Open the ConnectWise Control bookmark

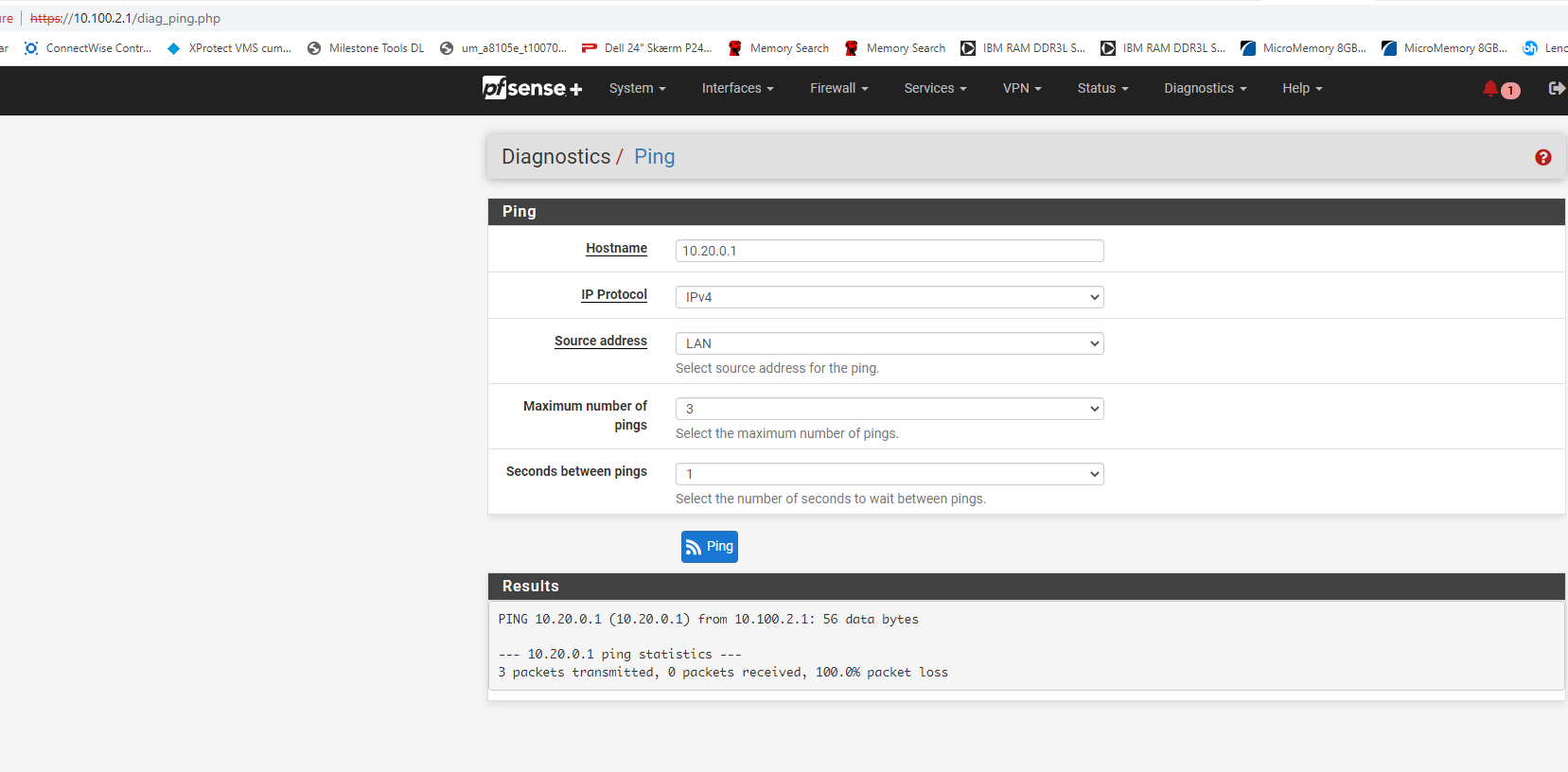pos(88,48)
